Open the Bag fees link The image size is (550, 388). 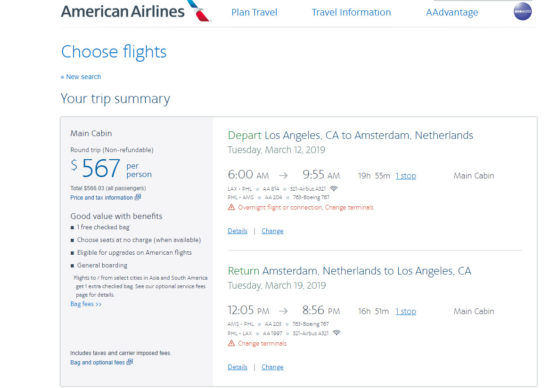coord(86,304)
